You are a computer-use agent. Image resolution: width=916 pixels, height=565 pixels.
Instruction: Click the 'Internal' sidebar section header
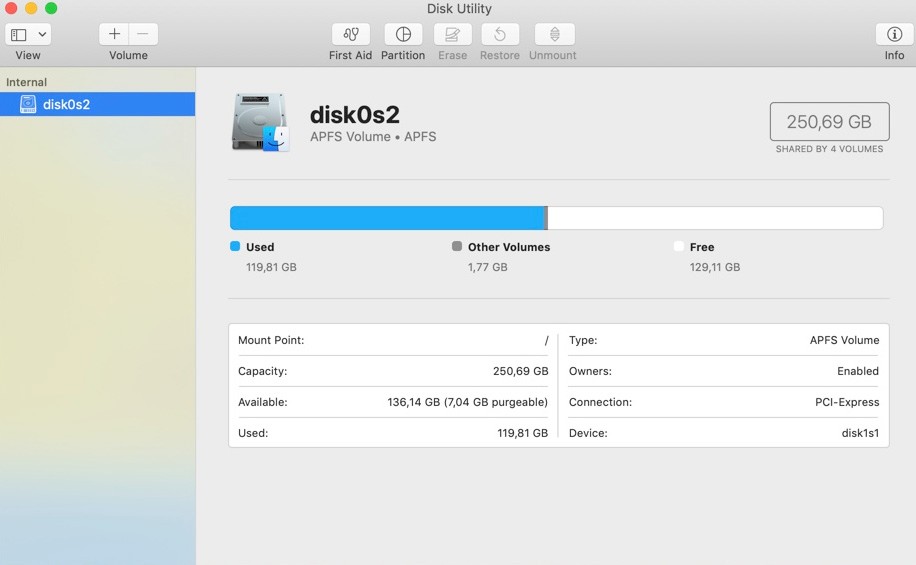26,82
